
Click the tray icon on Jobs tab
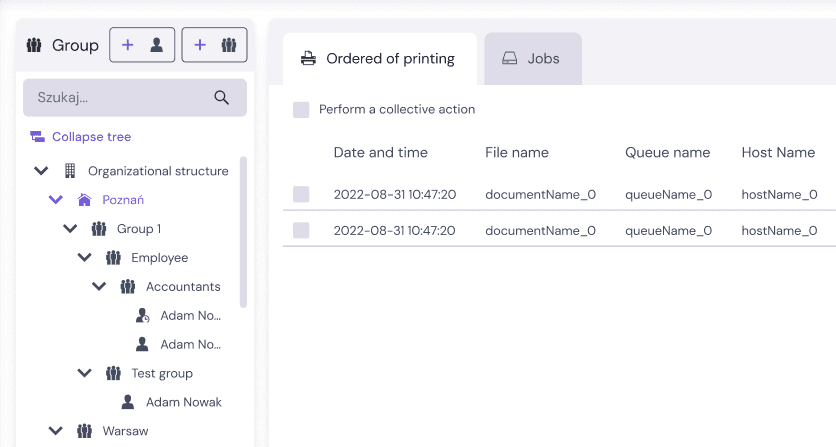[x=510, y=58]
